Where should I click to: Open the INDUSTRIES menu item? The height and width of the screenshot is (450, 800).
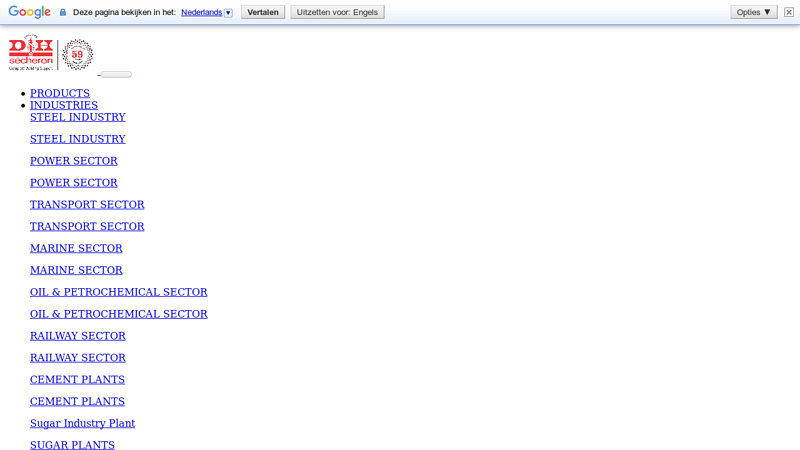tap(64, 105)
